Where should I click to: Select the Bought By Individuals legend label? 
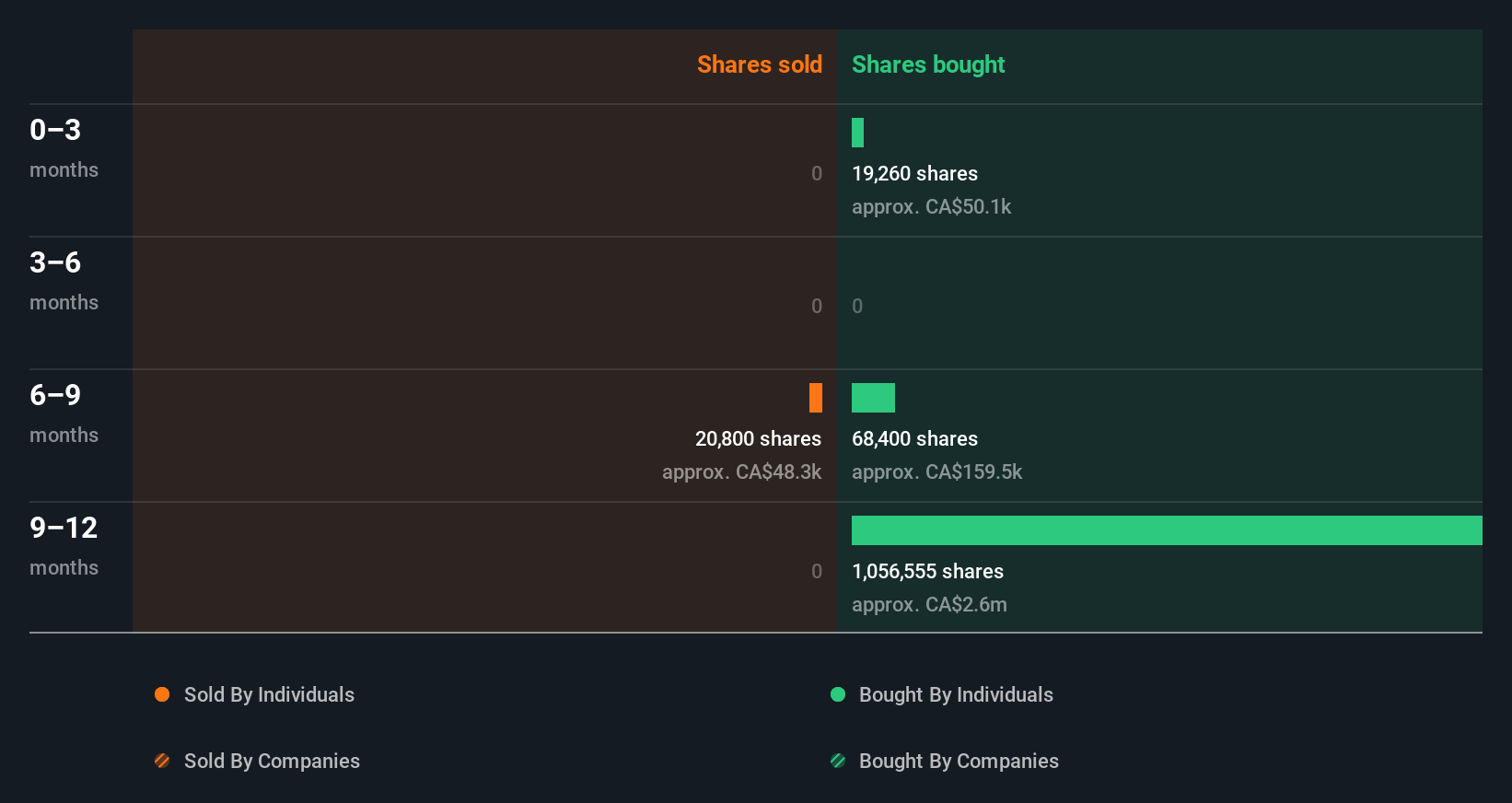[x=956, y=695]
